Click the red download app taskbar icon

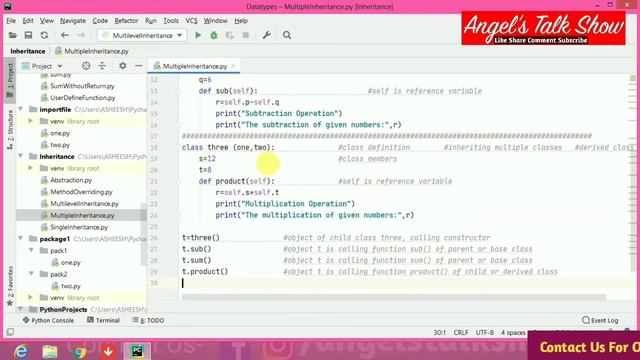click(x=108, y=351)
